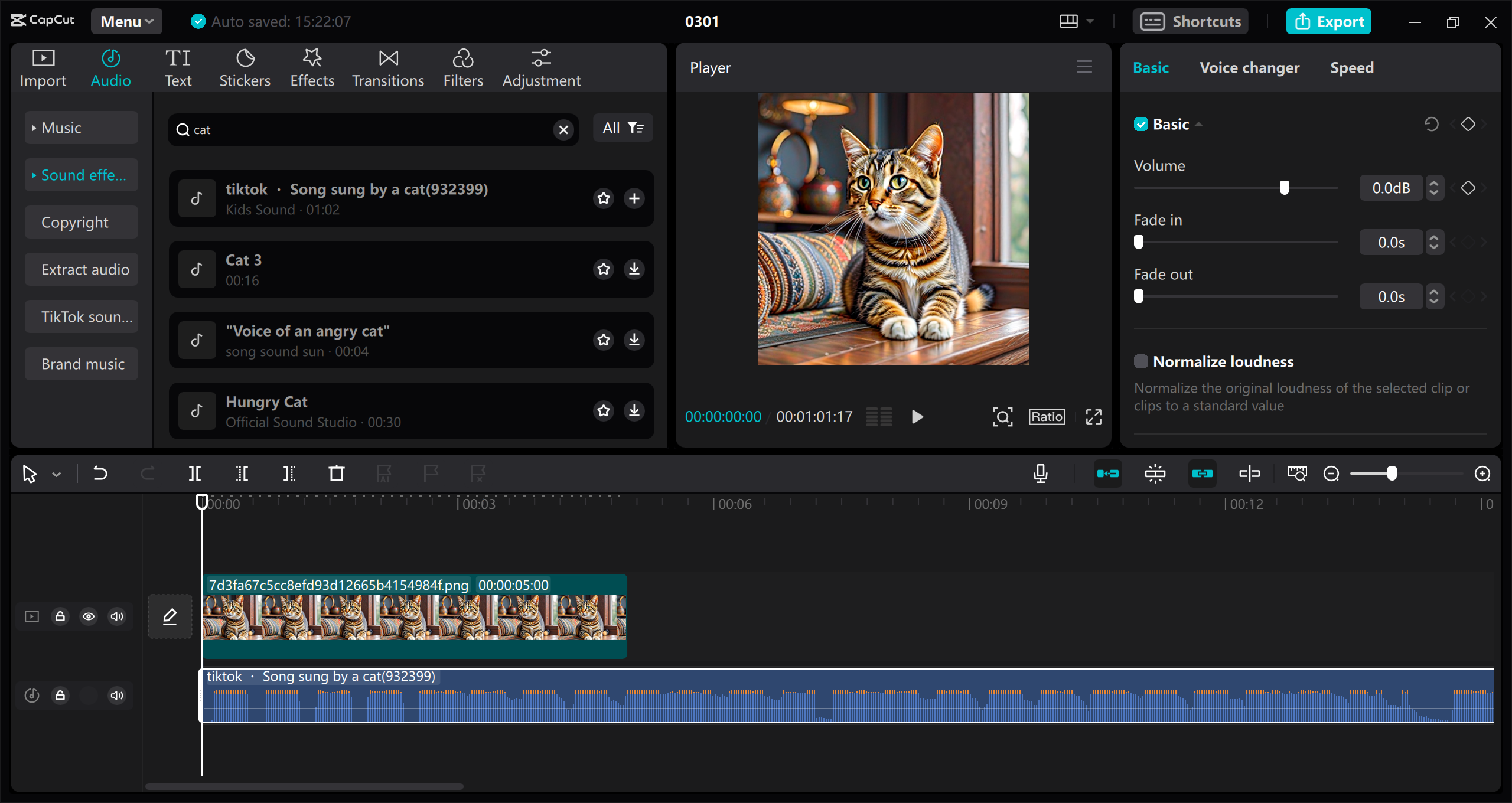Start a voiceover recording with the microphone icon

[1041, 473]
